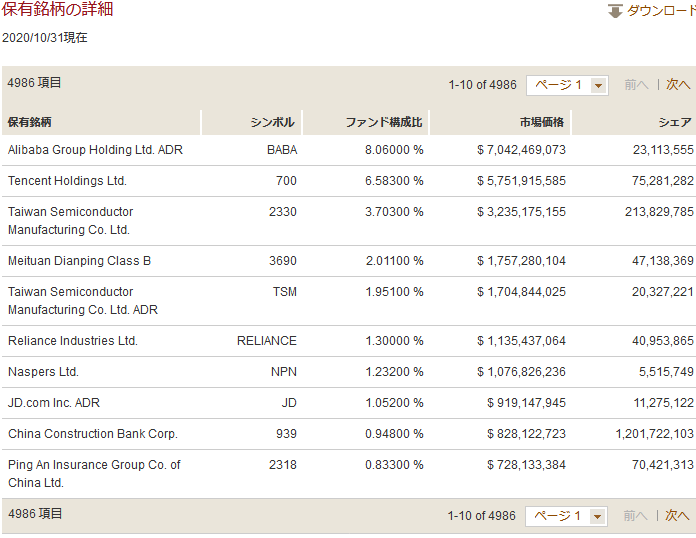Click the 保有銘柄の詳細 heading

[x=58, y=9]
